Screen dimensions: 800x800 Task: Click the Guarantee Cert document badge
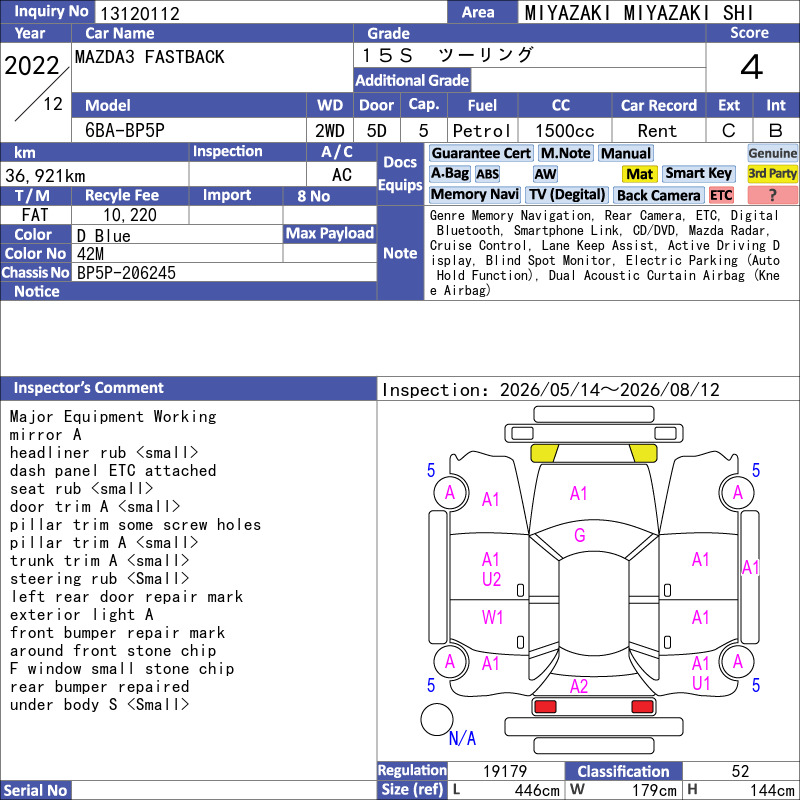coord(481,154)
